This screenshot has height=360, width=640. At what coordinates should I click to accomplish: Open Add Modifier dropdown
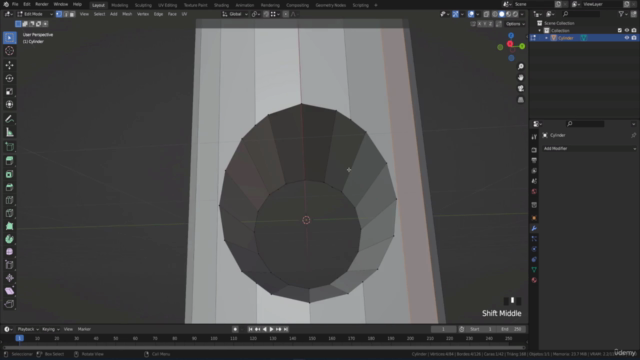pyautogui.click(x=589, y=149)
